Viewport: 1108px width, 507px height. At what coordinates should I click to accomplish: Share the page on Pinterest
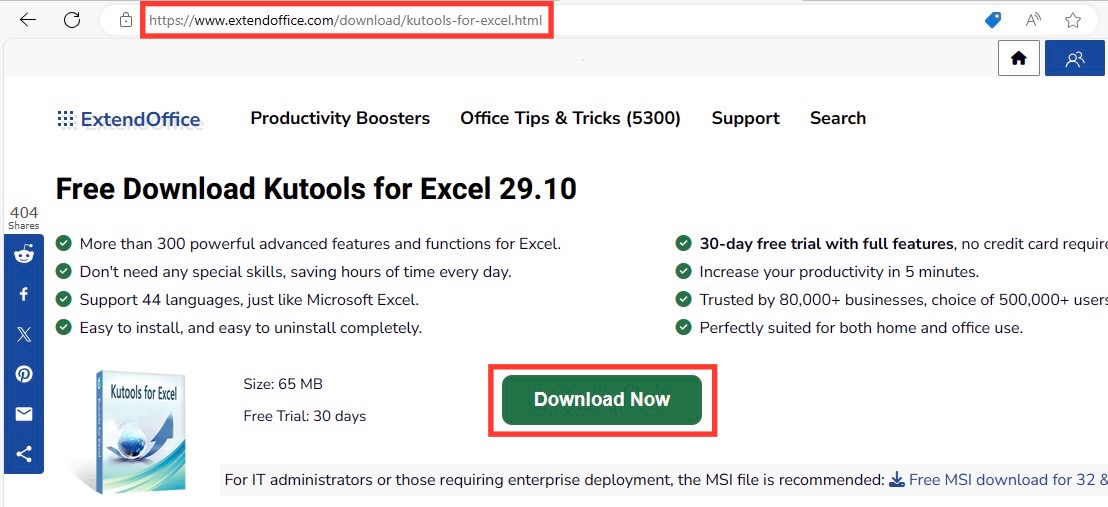pyautogui.click(x=24, y=374)
